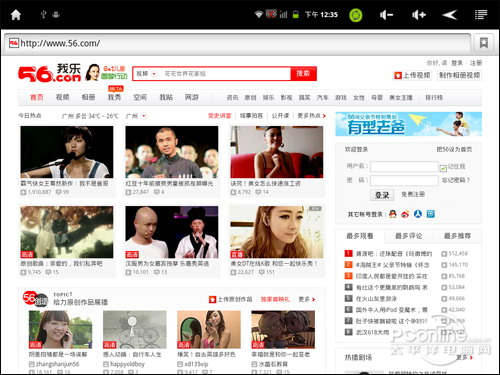Image resolution: width=500 pixels, height=375 pixels.
Task: Tap the Android home icon
Action: (16, 15)
